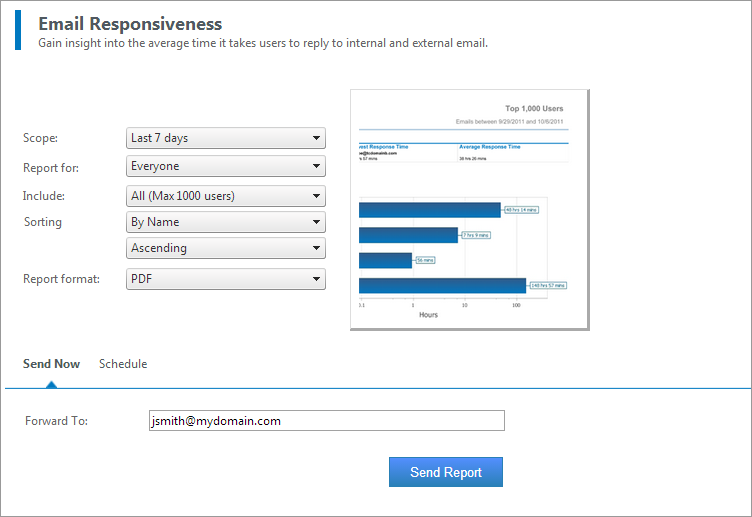The height and width of the screenshot is (517, 752).
Task: Click the report preview thumbnail
Action: click(x=470, y=210)
